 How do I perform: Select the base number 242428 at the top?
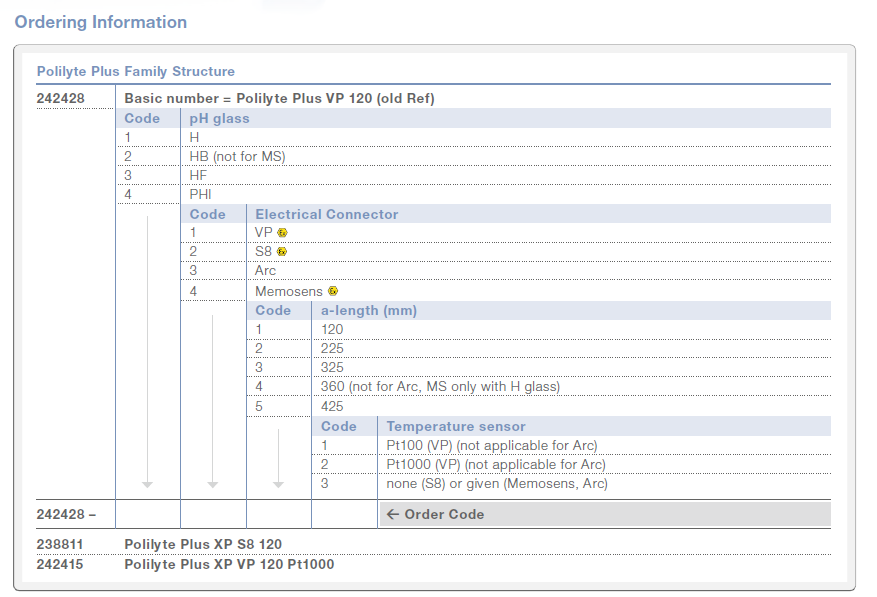[x=60, y=98]
